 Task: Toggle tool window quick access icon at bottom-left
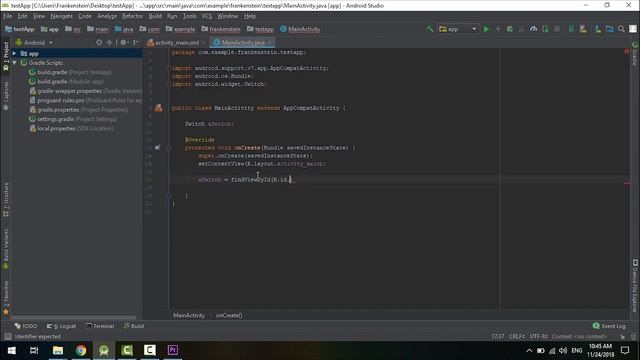7,336
